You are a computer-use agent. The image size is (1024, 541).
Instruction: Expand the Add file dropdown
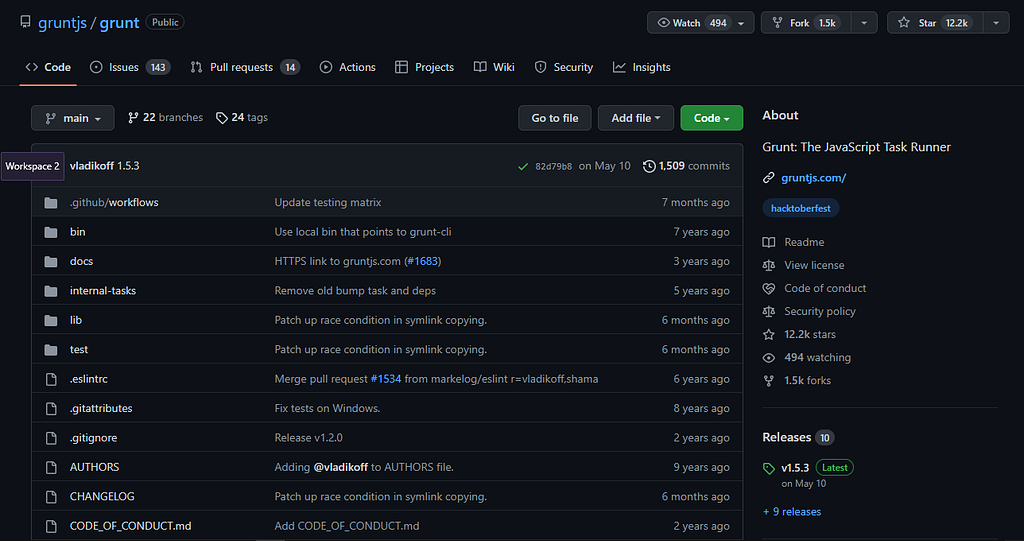tap(635, 118)
